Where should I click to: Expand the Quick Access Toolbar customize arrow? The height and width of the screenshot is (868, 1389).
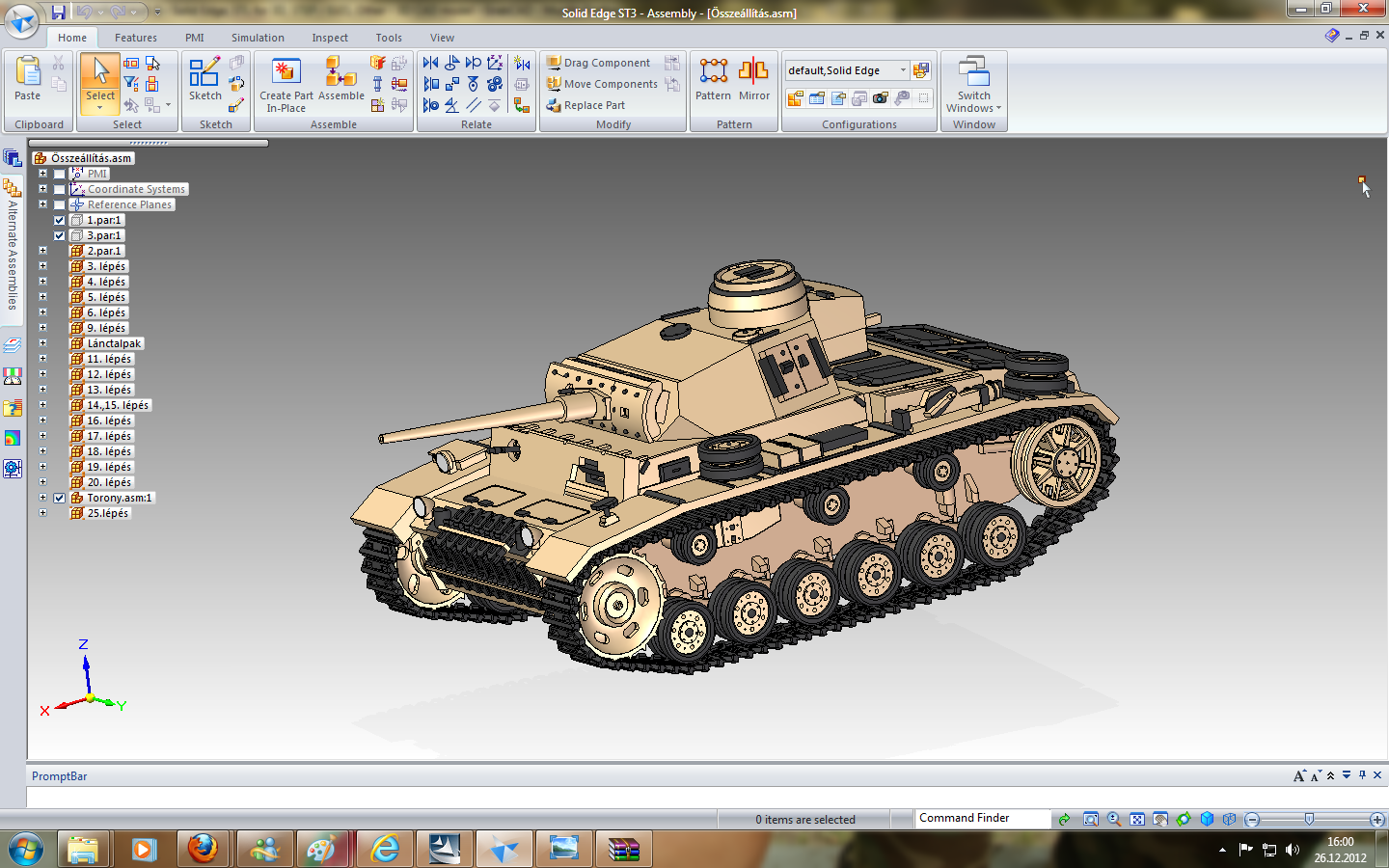coord(158,13)
